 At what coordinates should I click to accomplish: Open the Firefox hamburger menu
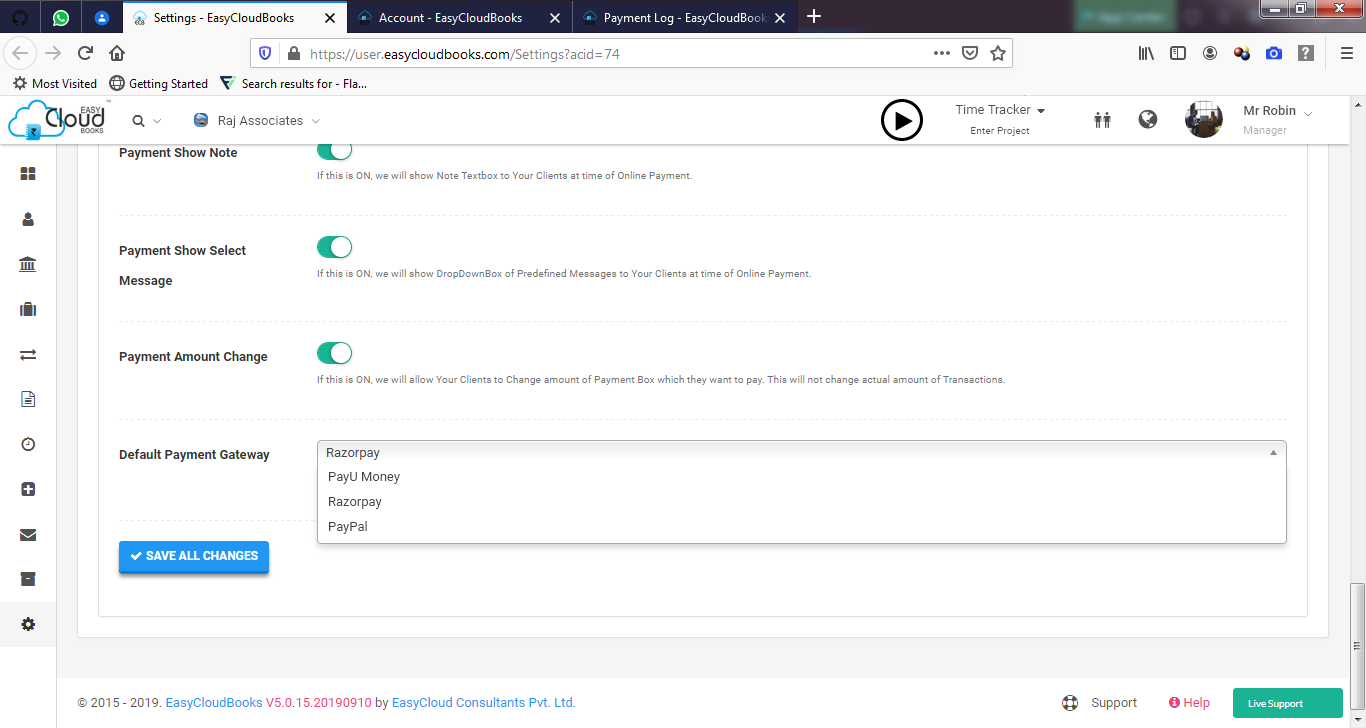click(x=1346, y=54)
